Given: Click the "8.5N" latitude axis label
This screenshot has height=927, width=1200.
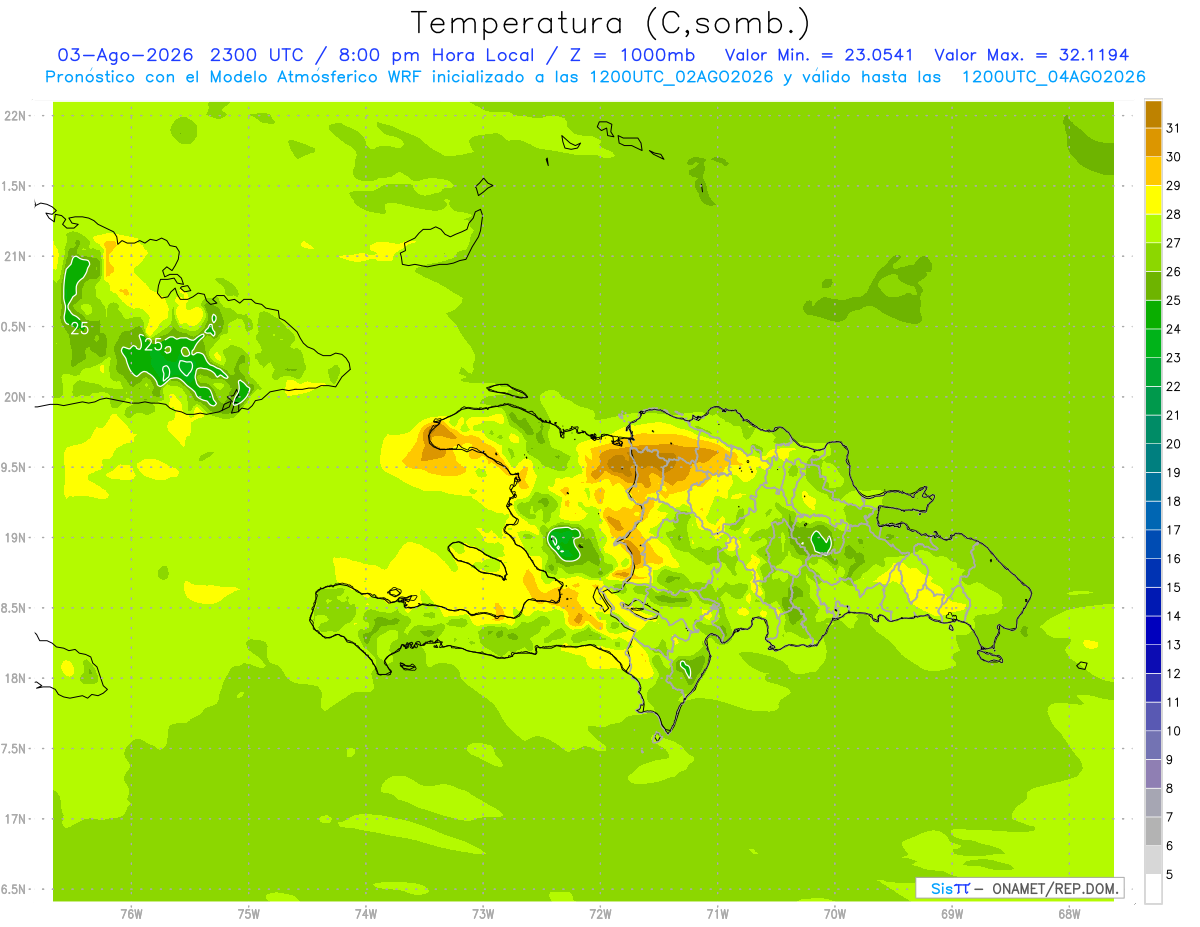Looking at the screenshot, I should pyautogui.click(x=15, y=608).
